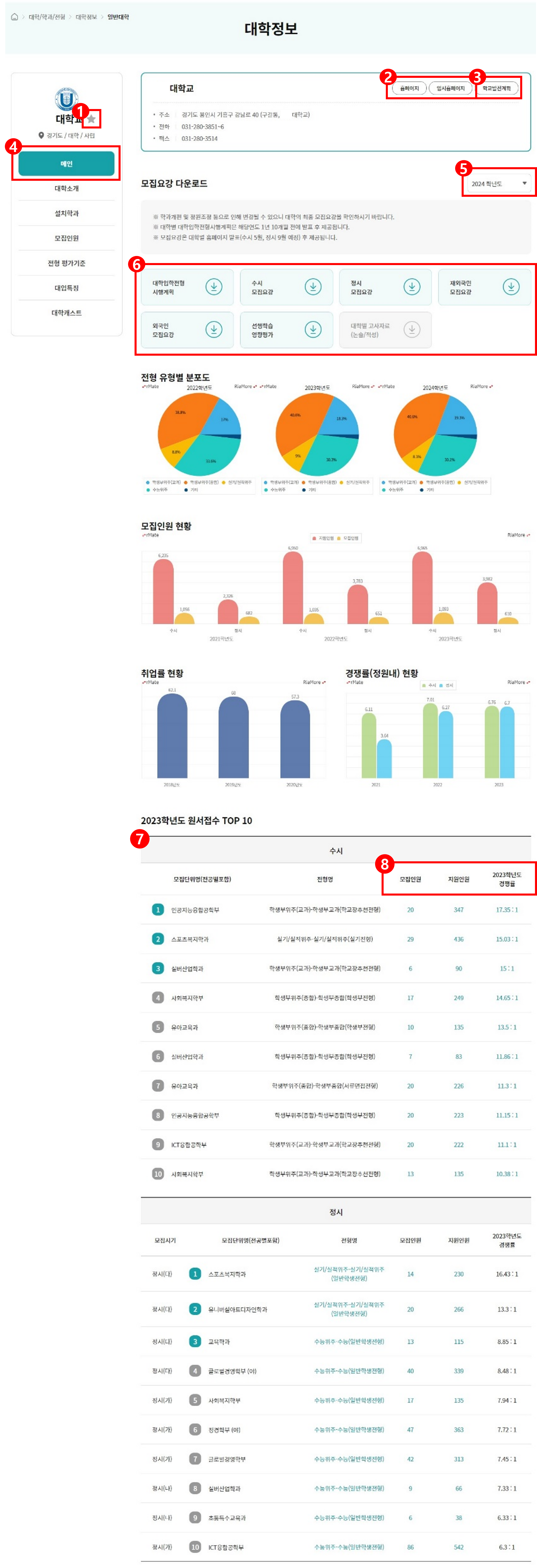Image resolution: width=537 pixels, height=1568 pixels.
Task: Open the 모집인원 sidebar menu
Action: point(66,239)
